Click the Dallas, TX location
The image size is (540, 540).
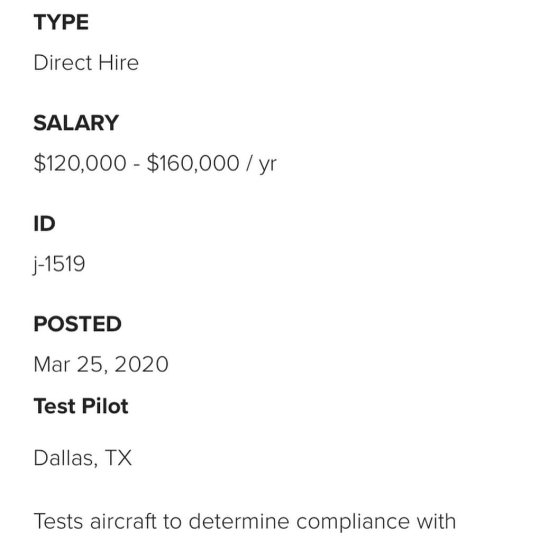83,458
